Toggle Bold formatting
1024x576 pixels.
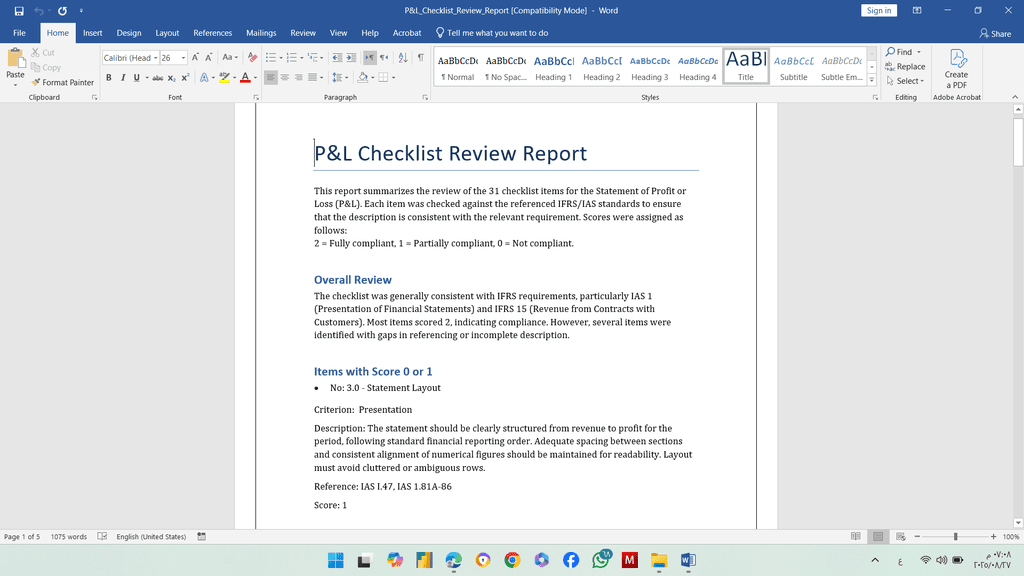click(108, 78)
